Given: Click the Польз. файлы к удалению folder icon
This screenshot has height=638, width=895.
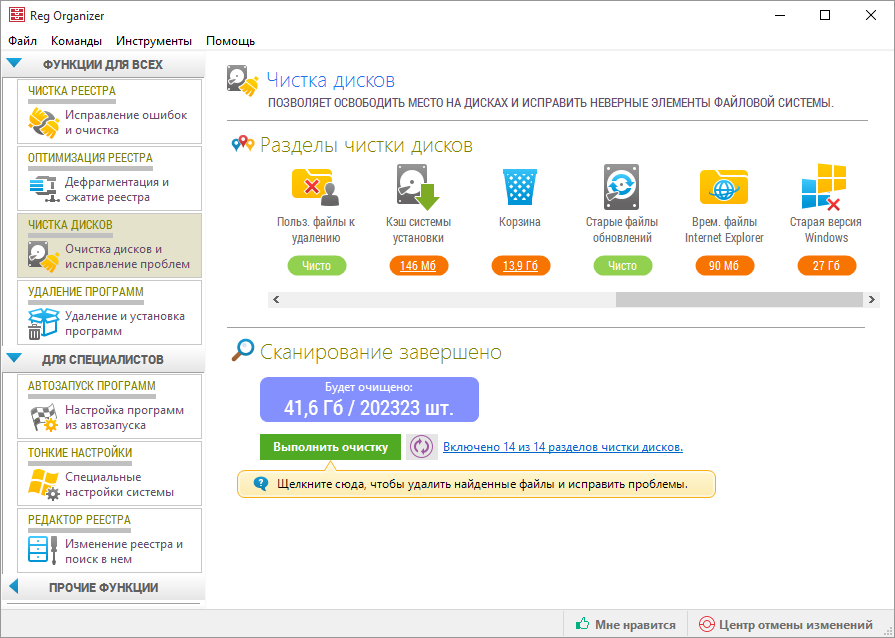Looking at the screenshot, I should 316,187.
